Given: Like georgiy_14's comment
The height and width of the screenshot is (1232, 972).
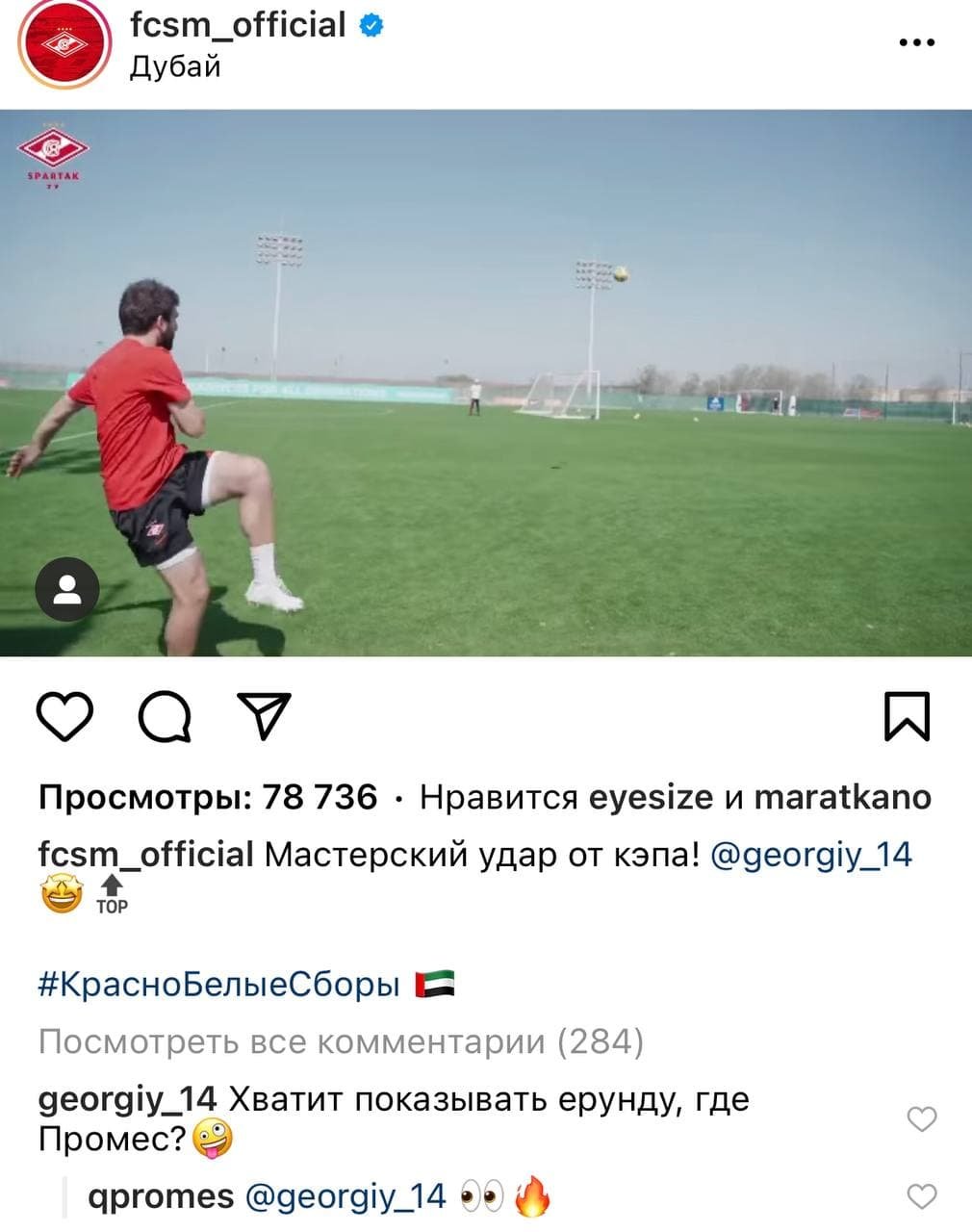Looking at the screenshot, I should (x=922, y=1118).
